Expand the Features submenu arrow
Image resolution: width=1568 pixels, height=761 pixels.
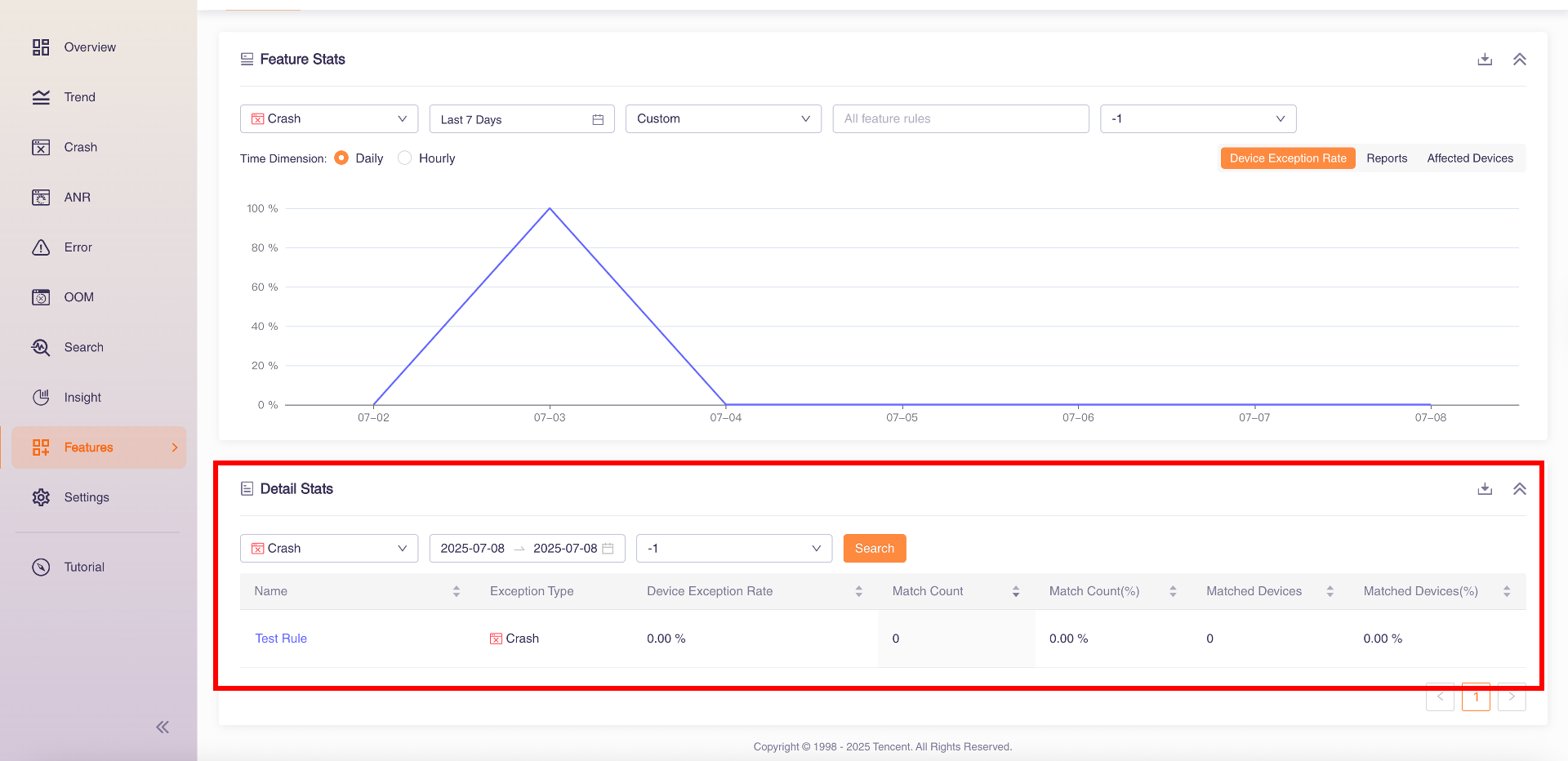point(174,447)
